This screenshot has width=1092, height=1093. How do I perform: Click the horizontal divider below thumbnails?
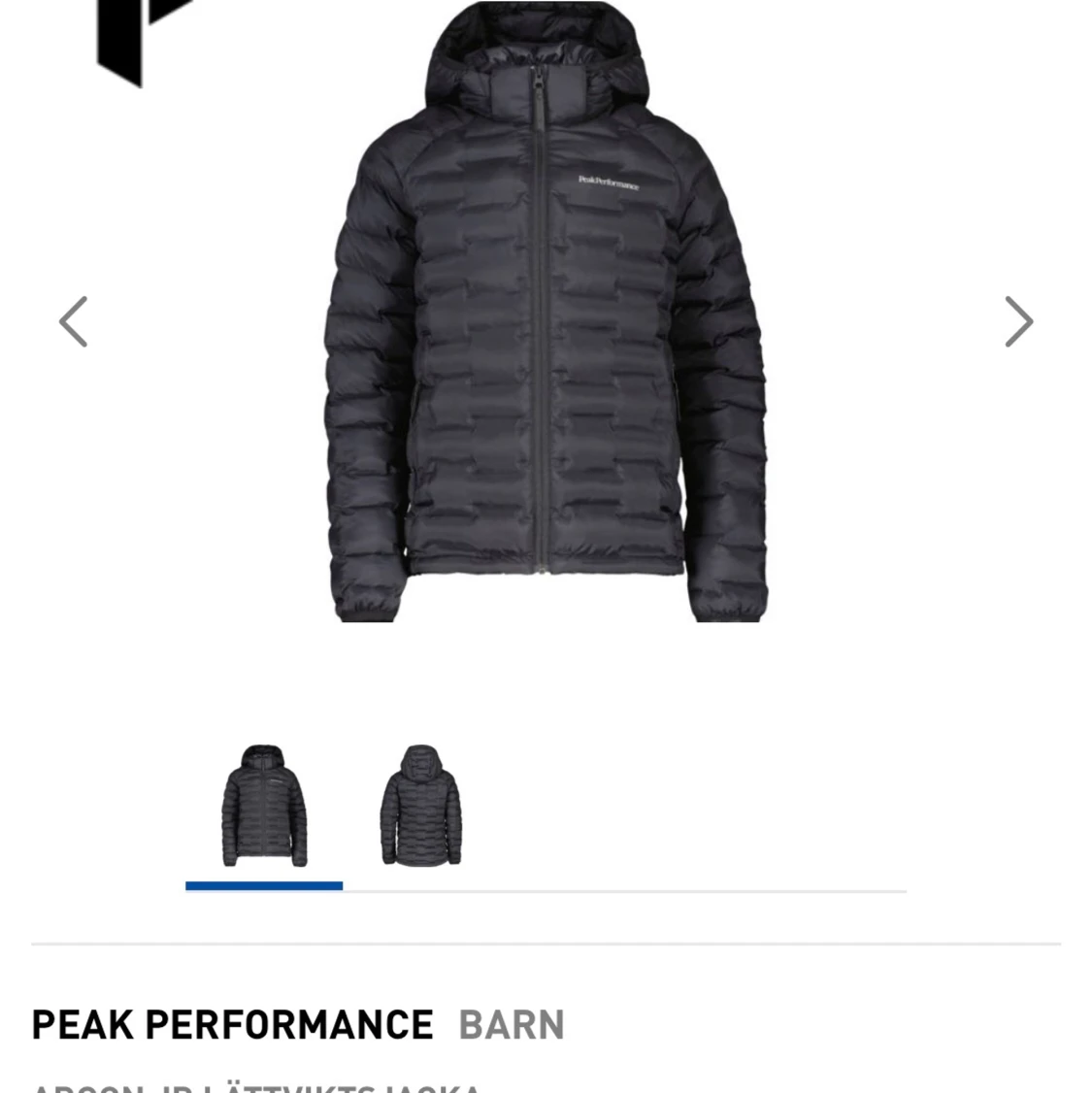[x=546, y=944]
